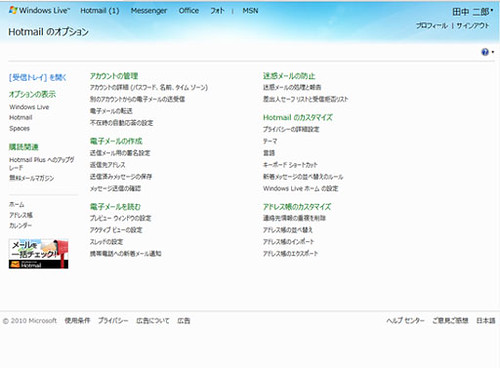The height and width of the screenshot is (368, 500).
Task: Open 送信済みメッセージの保存
Action: pos(121,177)
